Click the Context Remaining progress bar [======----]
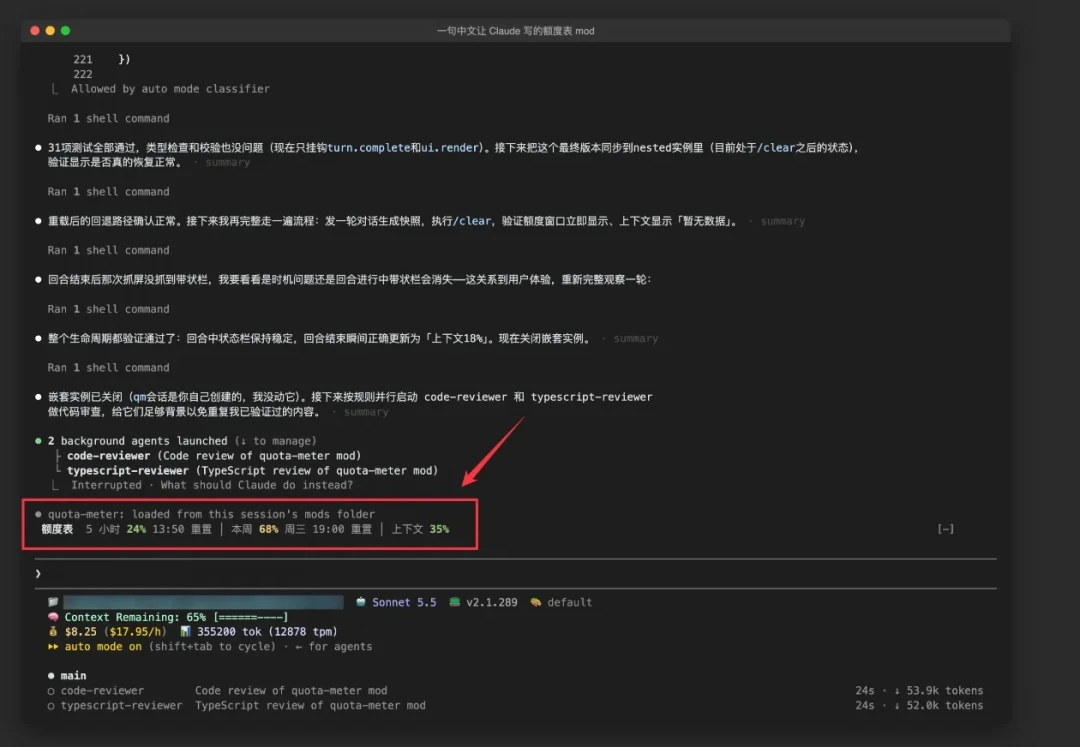Image resolution: width=1080 pixels, height=747 pixels. (251, 617)
